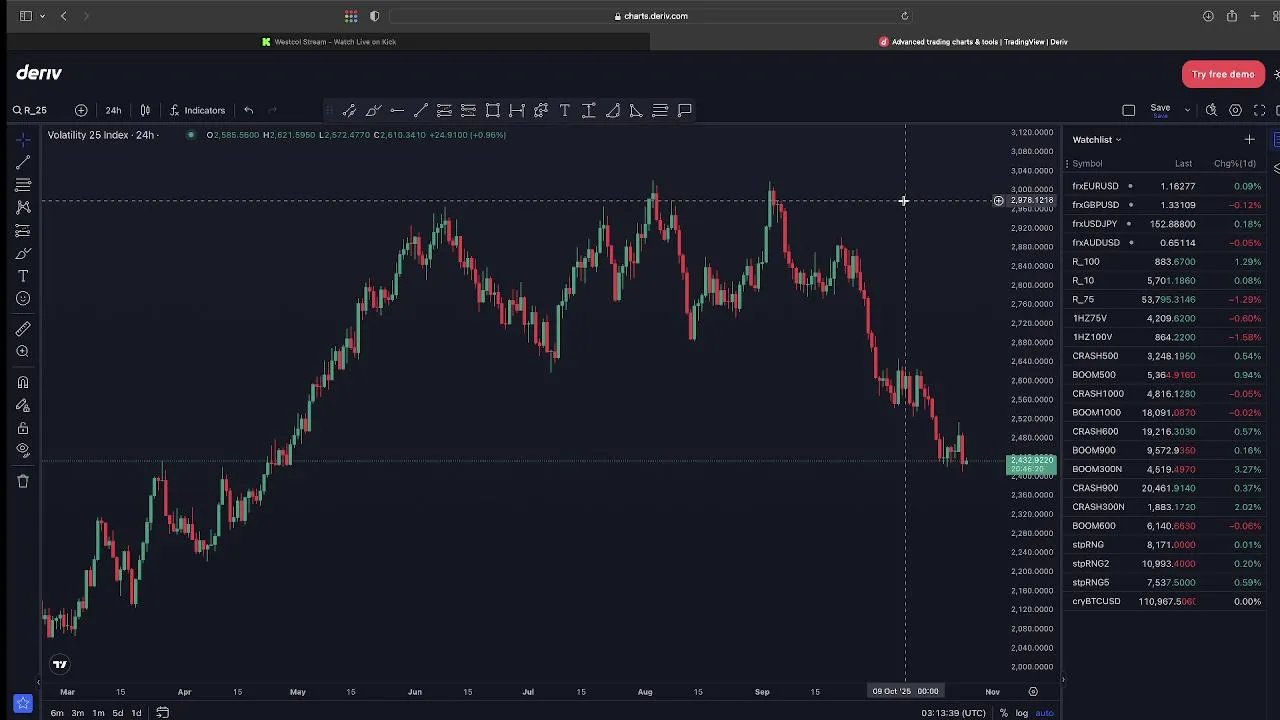The height and width of the screenshot is (720, 1280).
Task: Click the trash remove drawings icon
Action: click(x=23, y=481)
